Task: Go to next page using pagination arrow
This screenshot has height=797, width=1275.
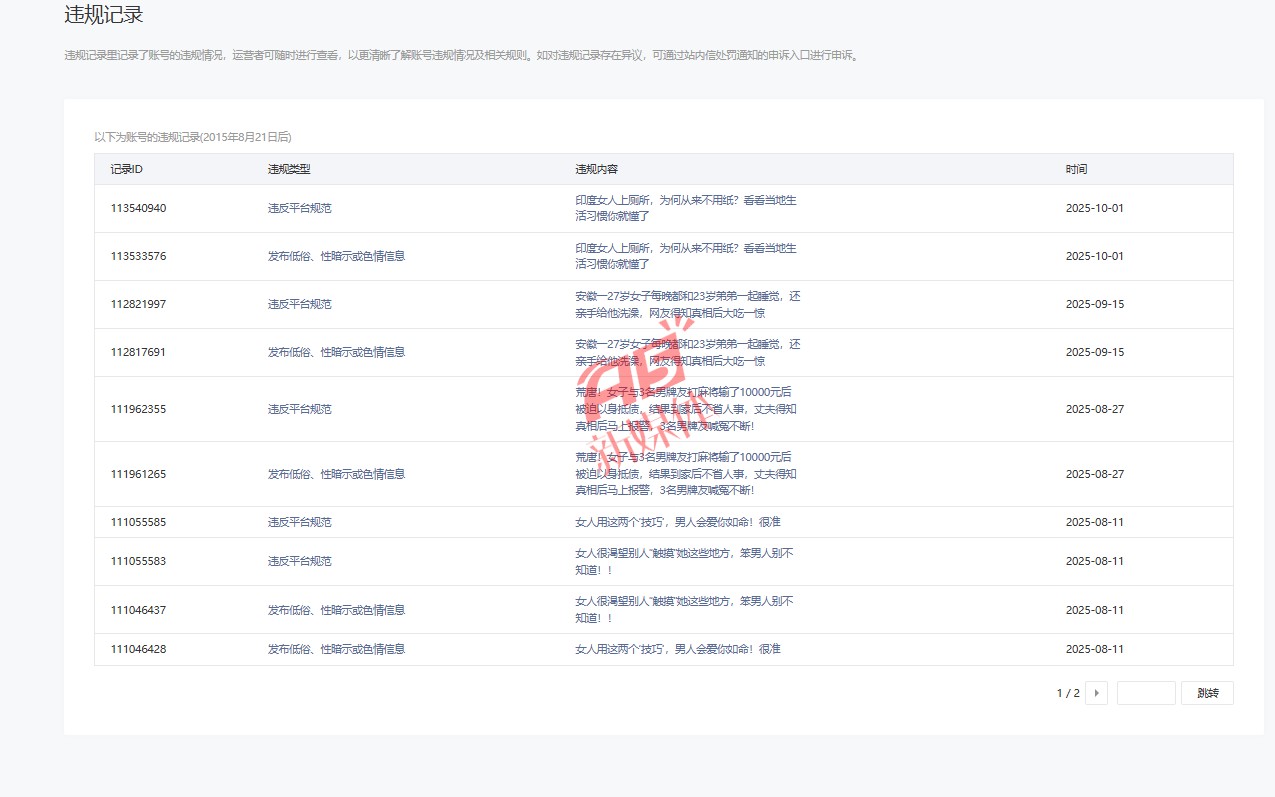Action: click(x=1096, y=693)
